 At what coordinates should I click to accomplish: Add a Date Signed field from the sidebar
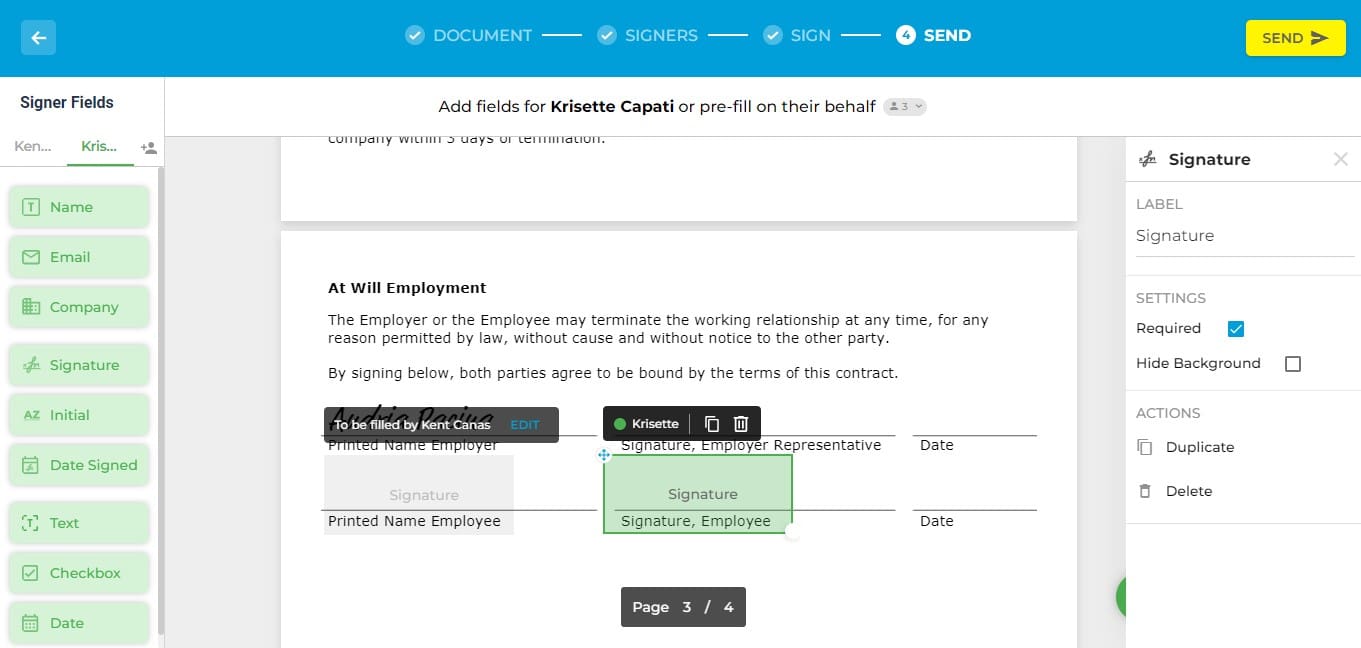pyautogui.click(x=79, y=465)
